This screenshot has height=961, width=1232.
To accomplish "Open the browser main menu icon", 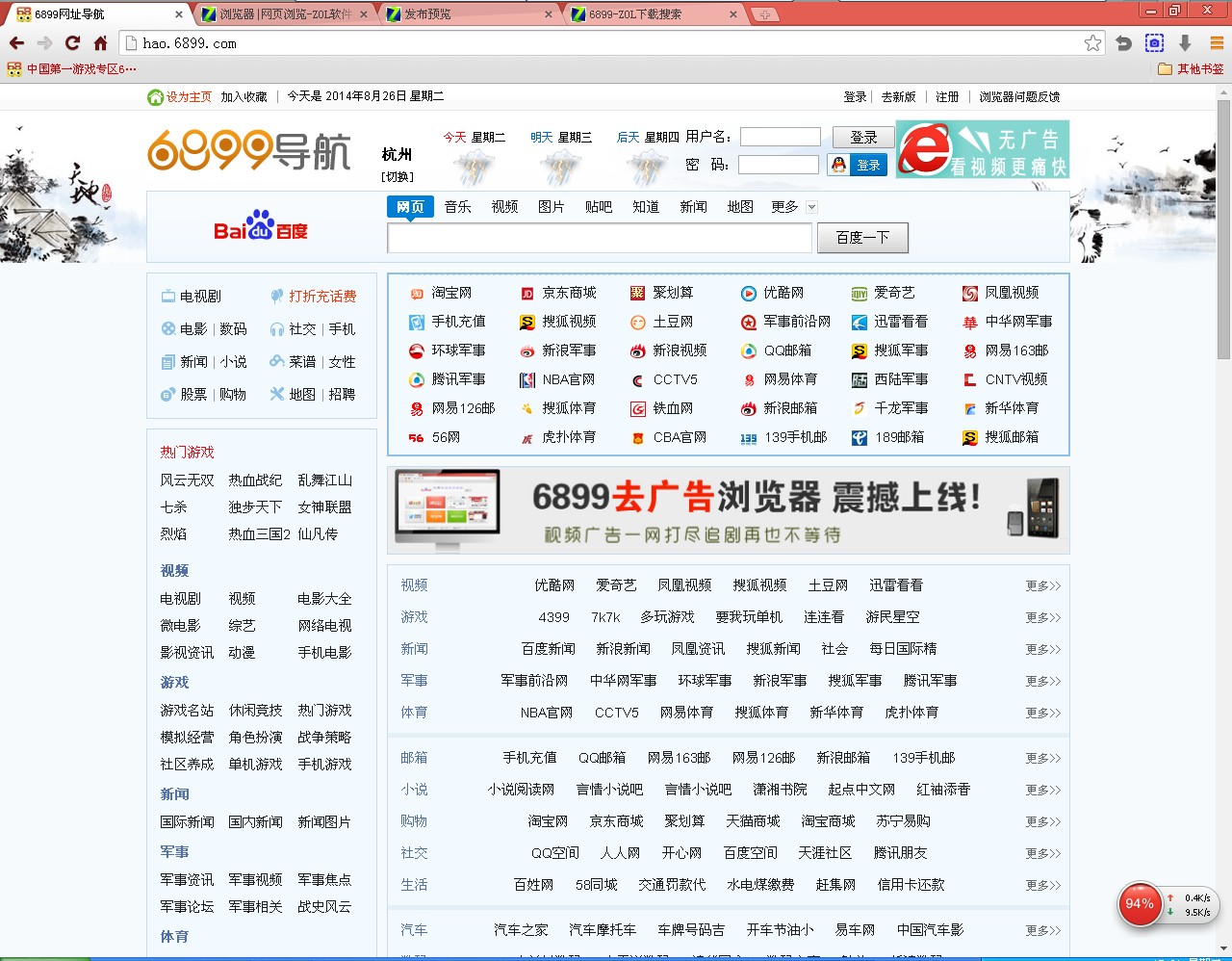I will pos(1217,43).
